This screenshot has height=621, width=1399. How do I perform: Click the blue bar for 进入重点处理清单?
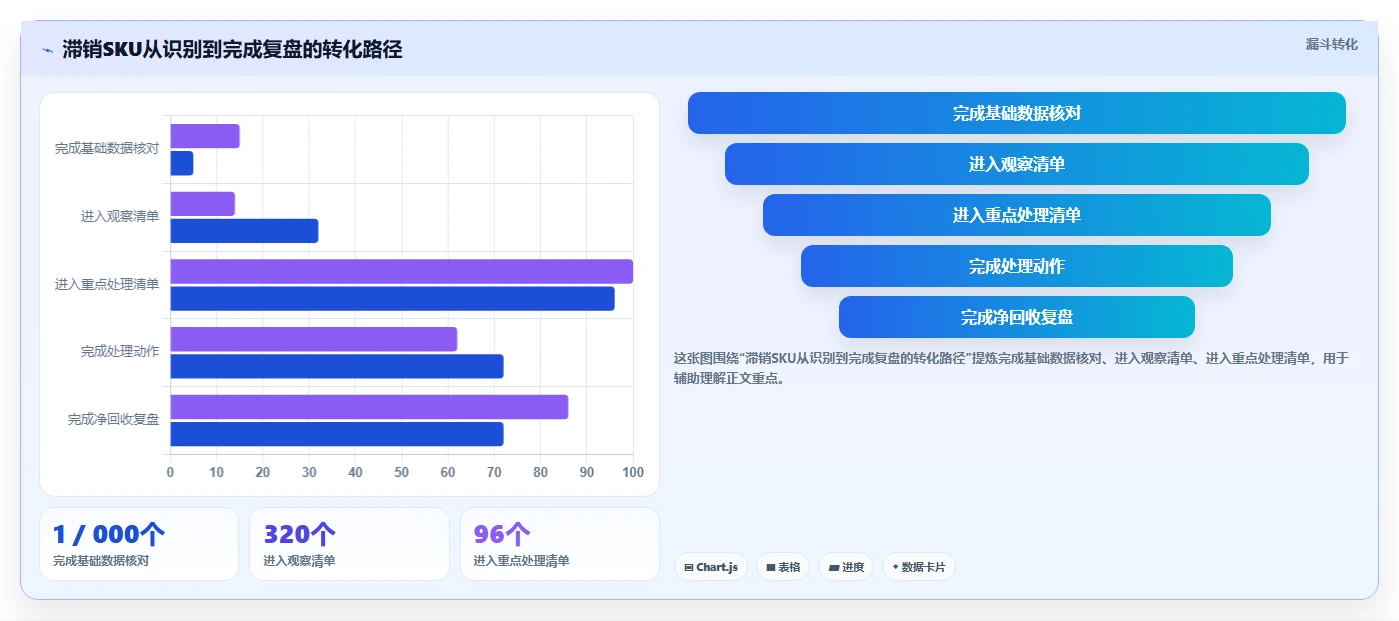point(393,298)
